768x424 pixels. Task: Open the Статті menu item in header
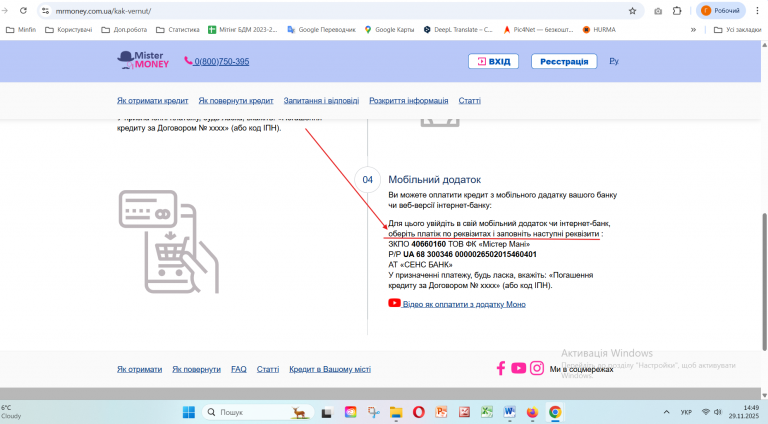coord(469,100)
